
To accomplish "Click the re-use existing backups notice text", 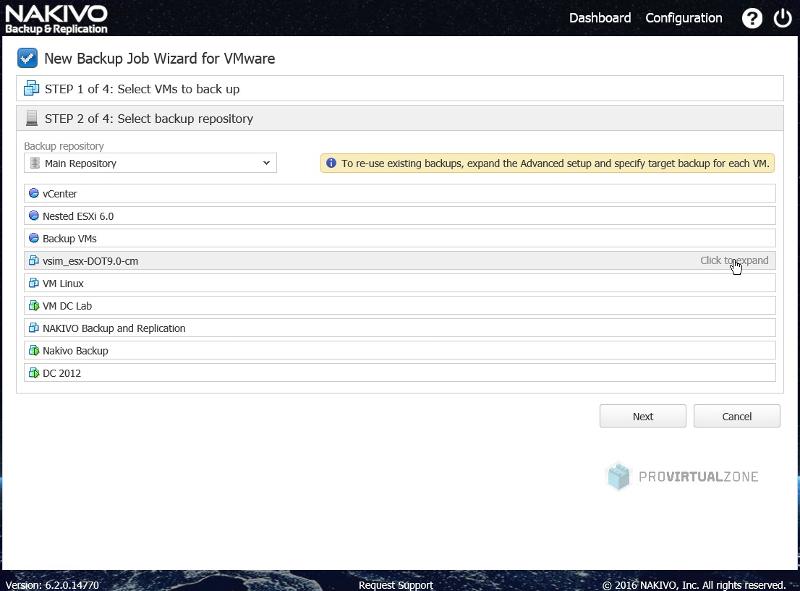I will point(555,163).
